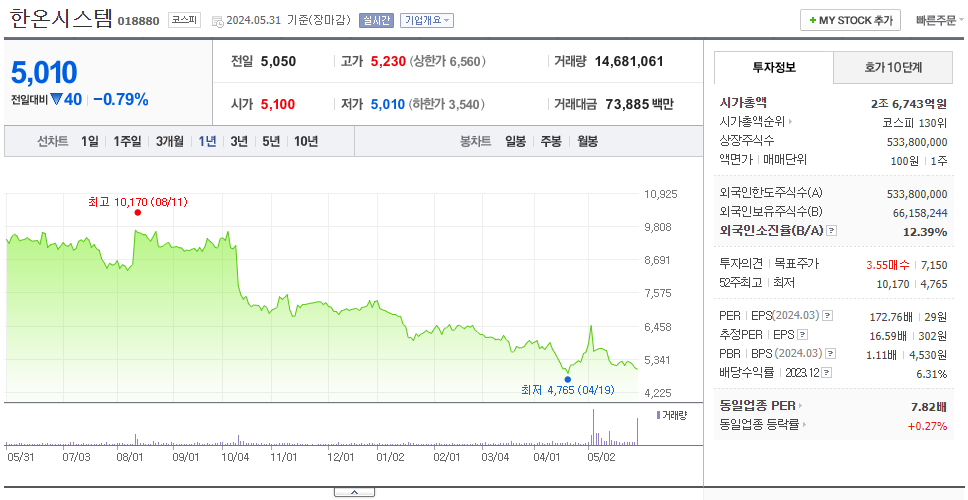Click the 실시간 button
Viewport: 968px width, 500px height.
tap(377, 20)
